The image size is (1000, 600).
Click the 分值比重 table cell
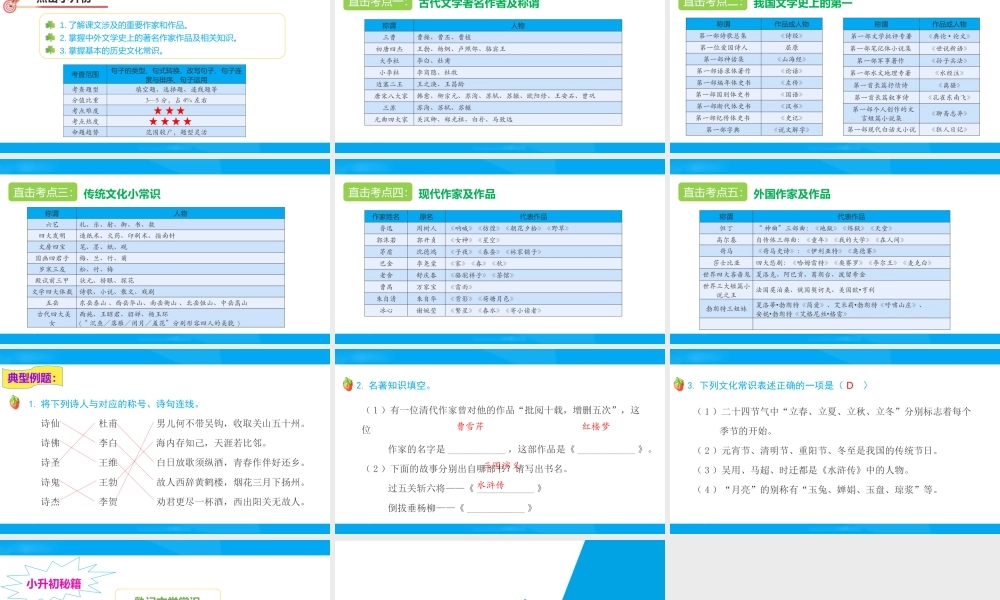click(x=85, y=100)
